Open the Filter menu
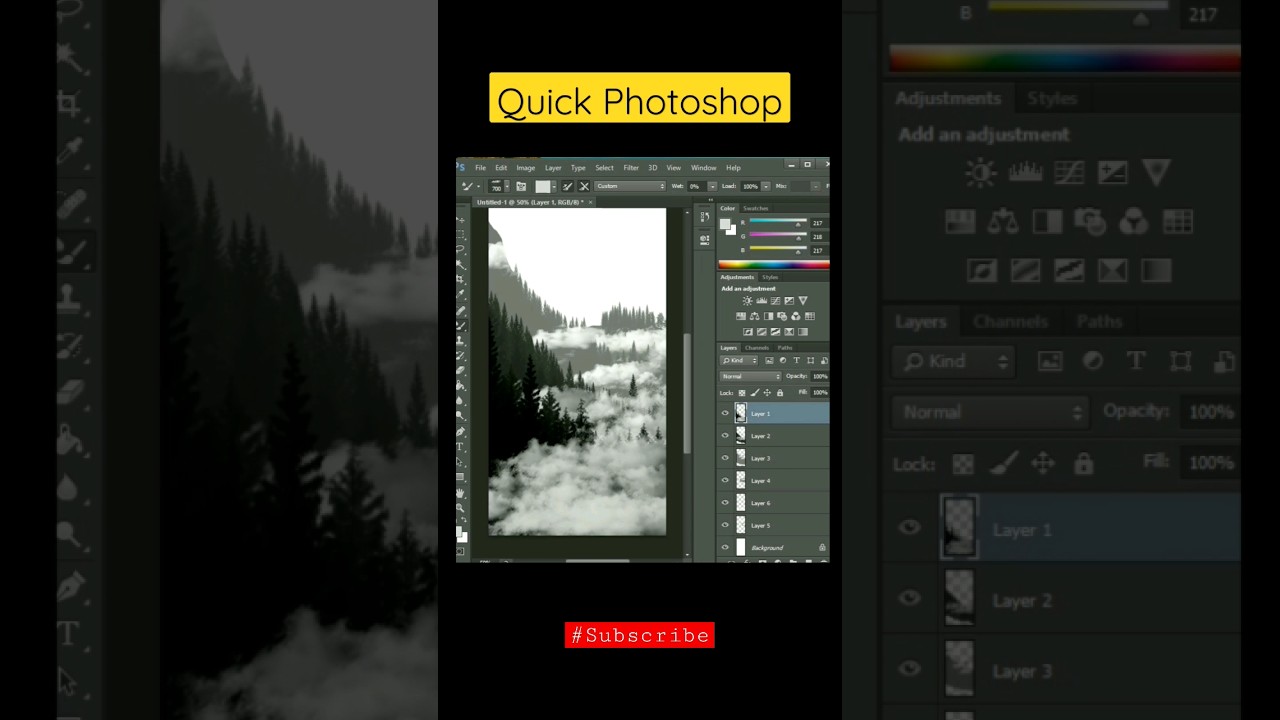 [x=631, y=168]
